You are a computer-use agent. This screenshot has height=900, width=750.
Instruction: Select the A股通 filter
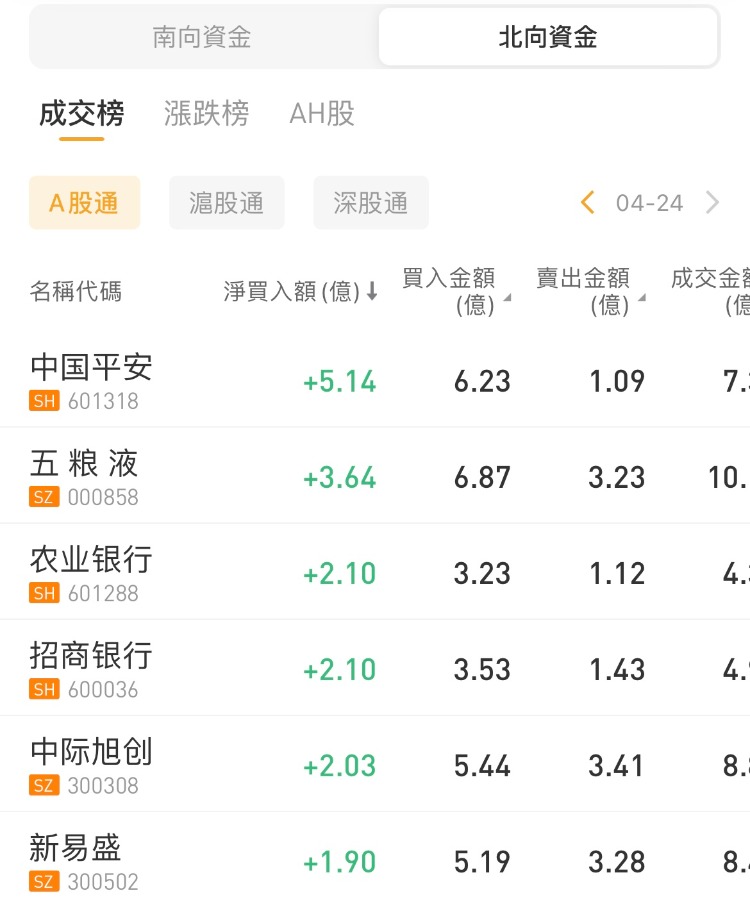(x=84, y=203)
